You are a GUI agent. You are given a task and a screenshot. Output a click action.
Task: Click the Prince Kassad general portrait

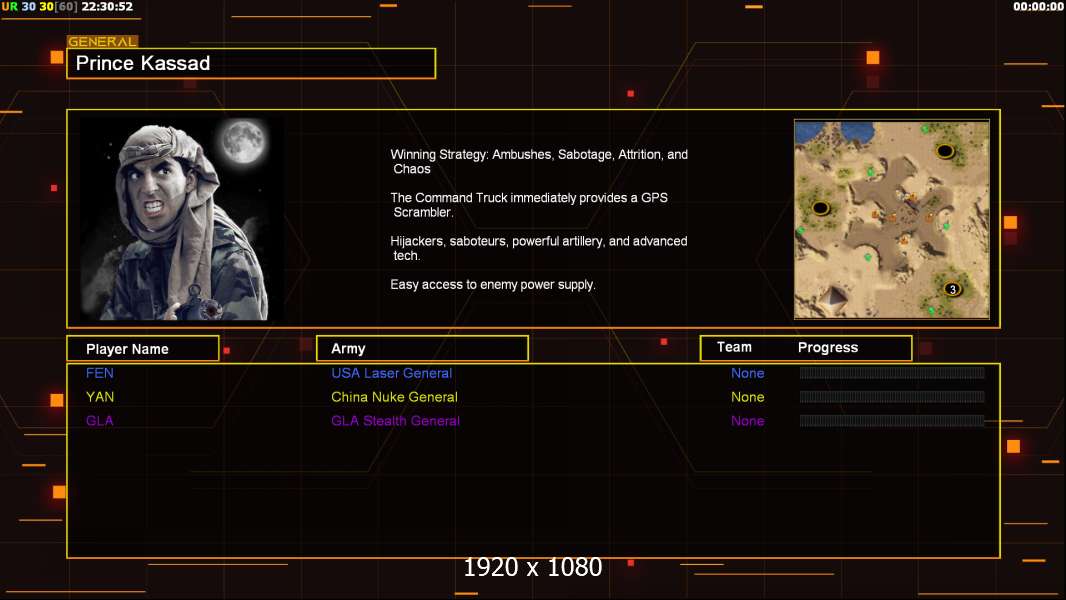pyautogui.click(x=181, y=219)
